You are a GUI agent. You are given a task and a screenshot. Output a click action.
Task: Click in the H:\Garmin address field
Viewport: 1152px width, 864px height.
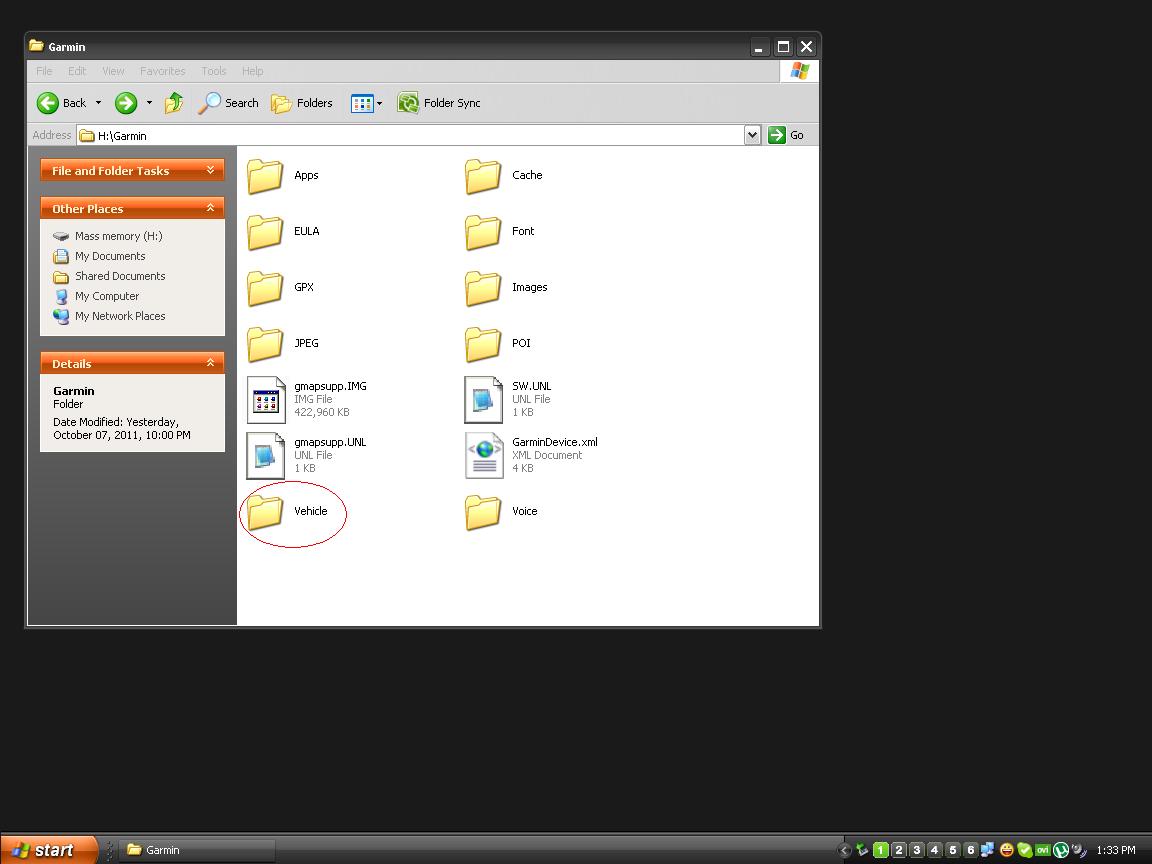(x=411, y=135)
